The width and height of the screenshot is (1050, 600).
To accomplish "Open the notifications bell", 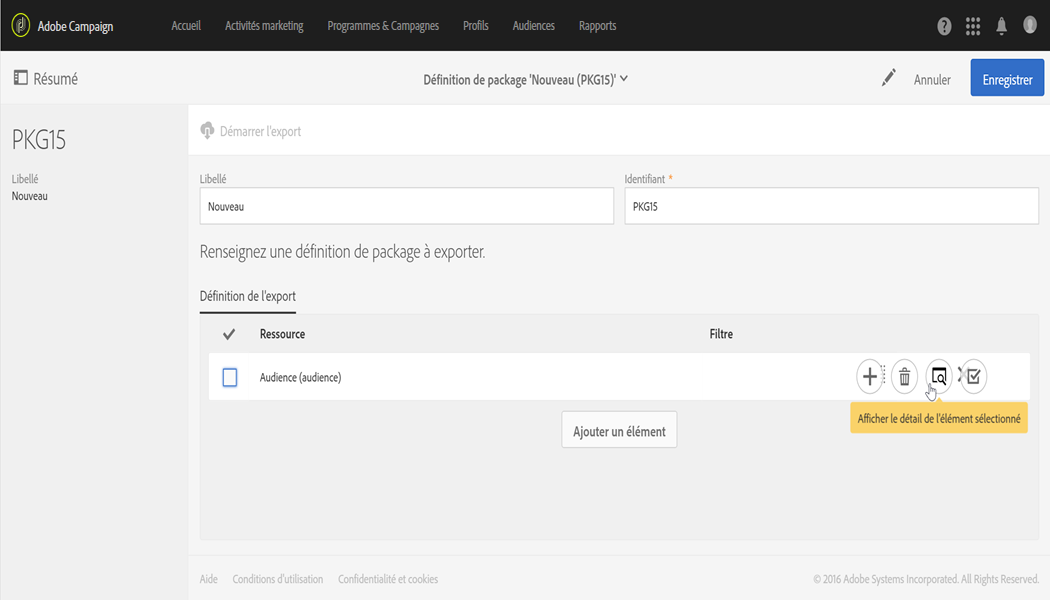I will tap(1001, 26).
